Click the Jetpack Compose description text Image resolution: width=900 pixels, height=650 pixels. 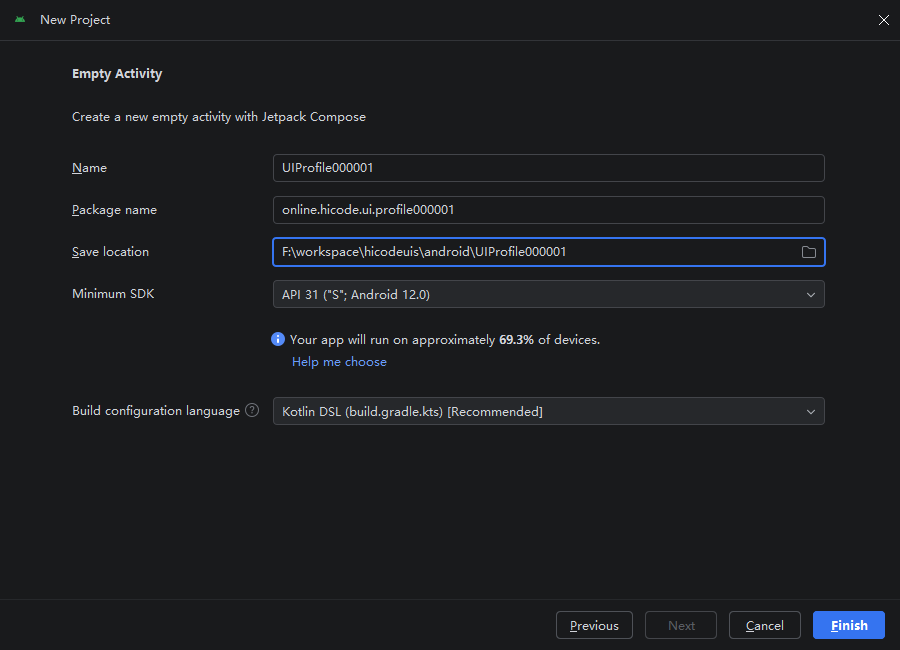(219, 117)
